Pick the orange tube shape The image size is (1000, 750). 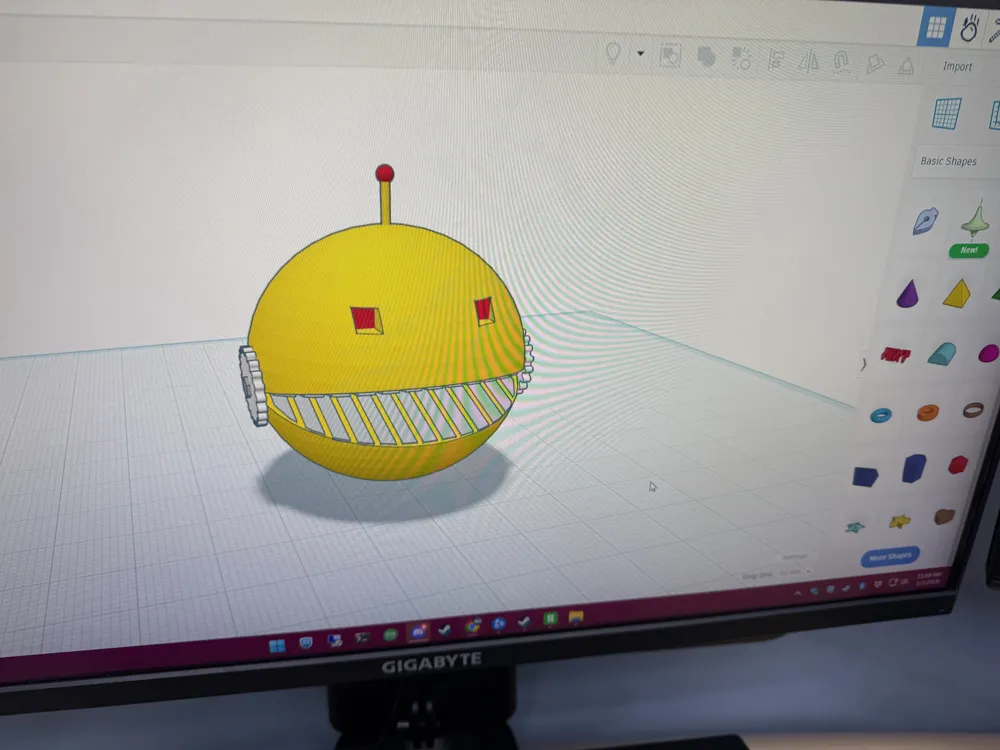928,413
